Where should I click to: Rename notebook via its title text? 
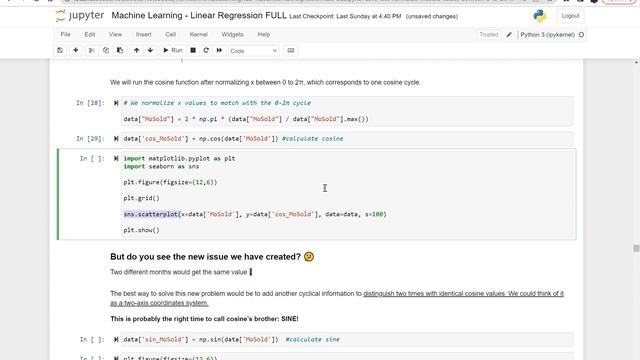[x=199, y=16]
